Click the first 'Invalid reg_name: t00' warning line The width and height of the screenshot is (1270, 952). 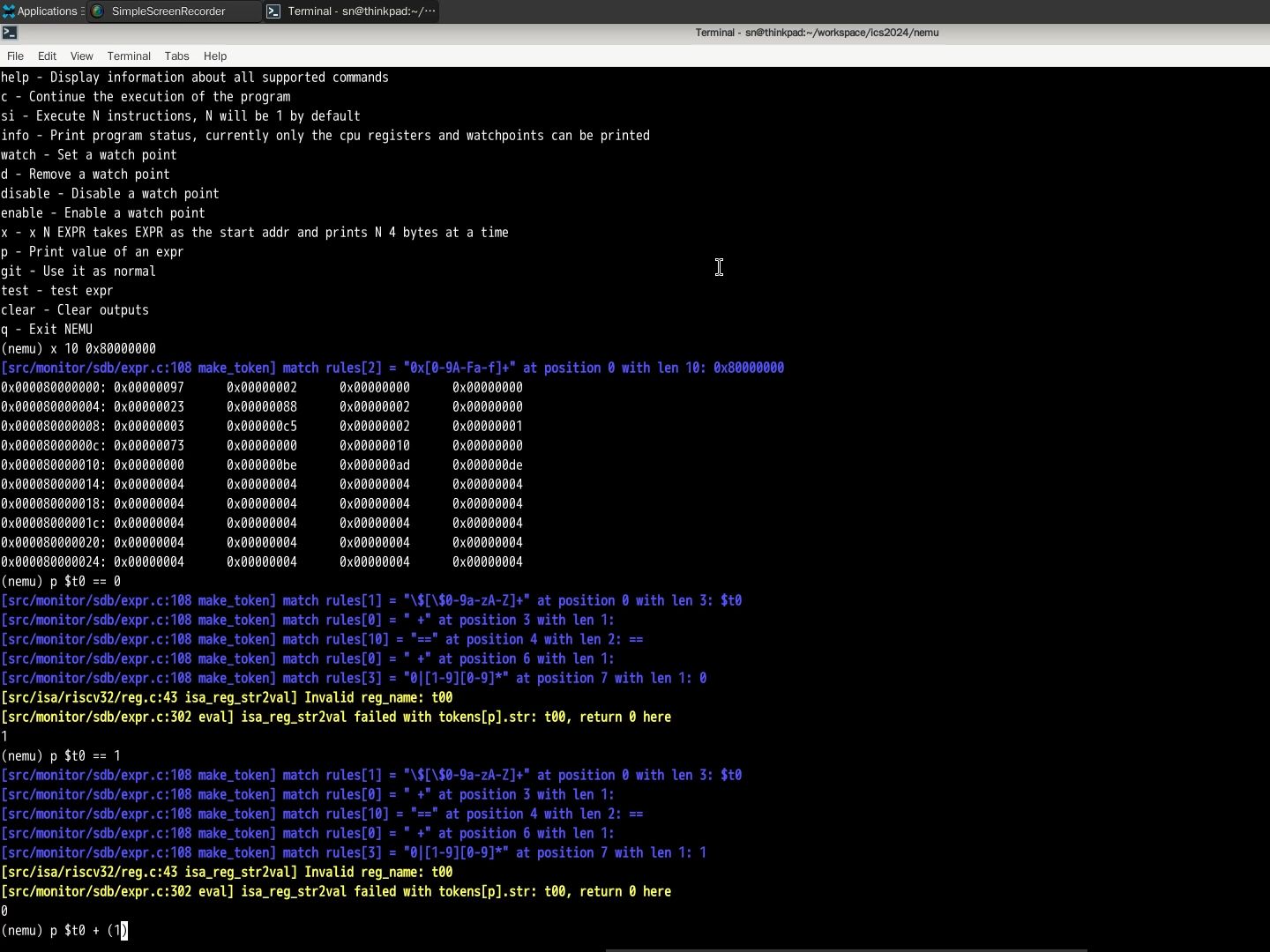[x=227, y=698]
